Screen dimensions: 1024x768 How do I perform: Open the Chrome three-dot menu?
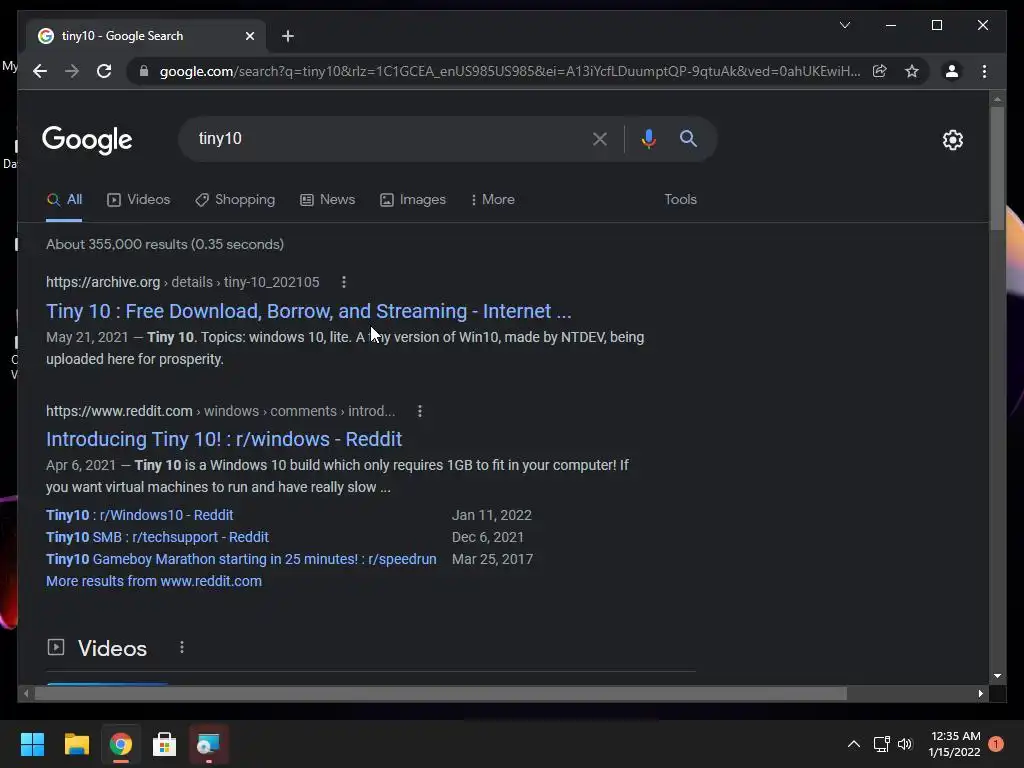click(984, 71)
